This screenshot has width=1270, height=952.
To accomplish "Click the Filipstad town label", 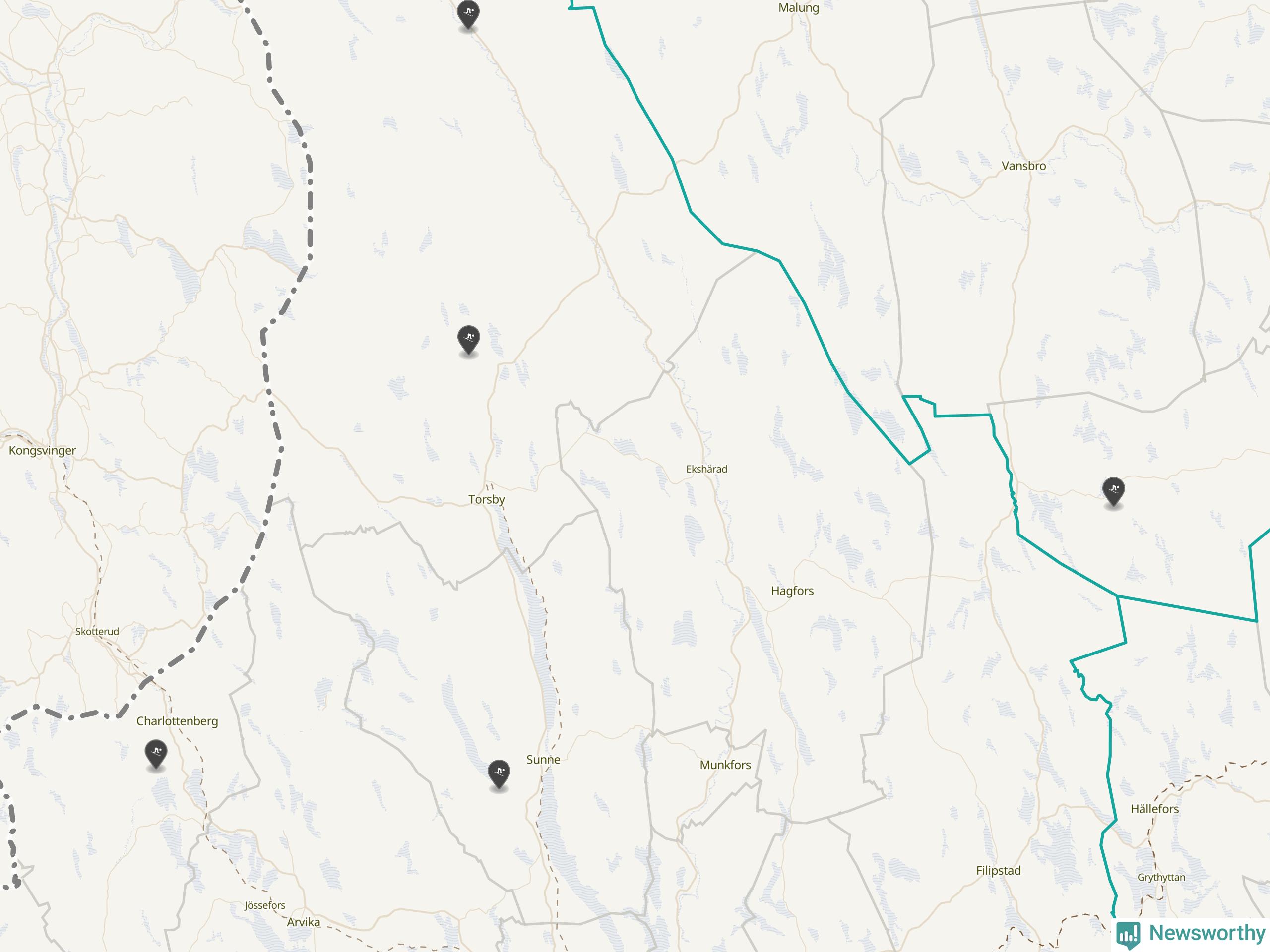I will pos(999,870).
